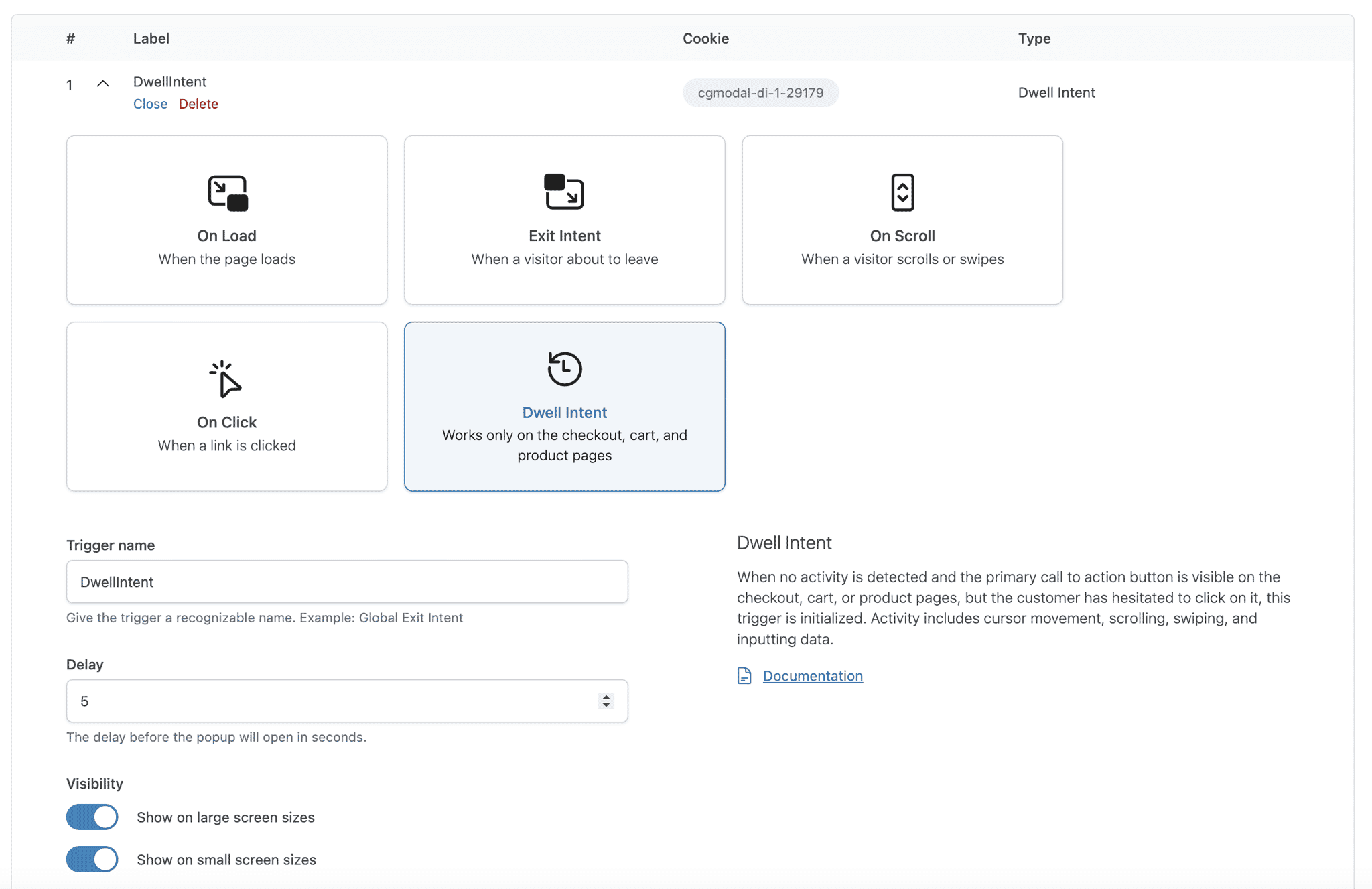Click the 'When a link is clicked' text
Viewport: 1372px width, 889px height.
tap(226, 446)
